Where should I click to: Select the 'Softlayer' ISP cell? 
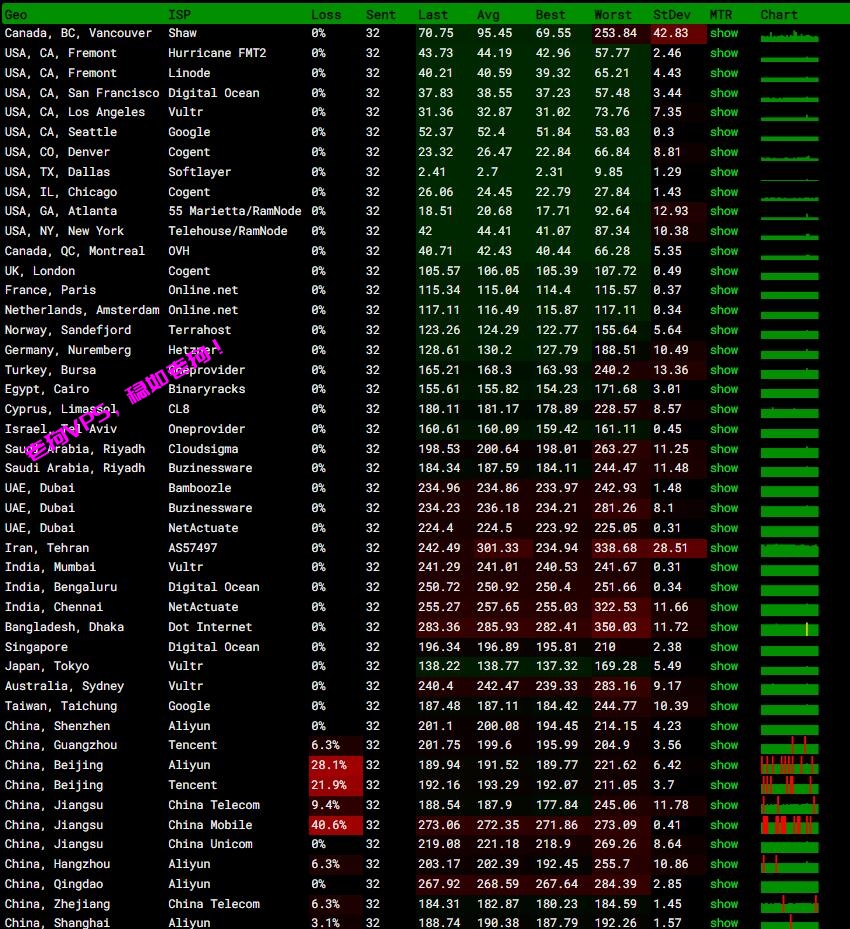(x=200, y=172)
